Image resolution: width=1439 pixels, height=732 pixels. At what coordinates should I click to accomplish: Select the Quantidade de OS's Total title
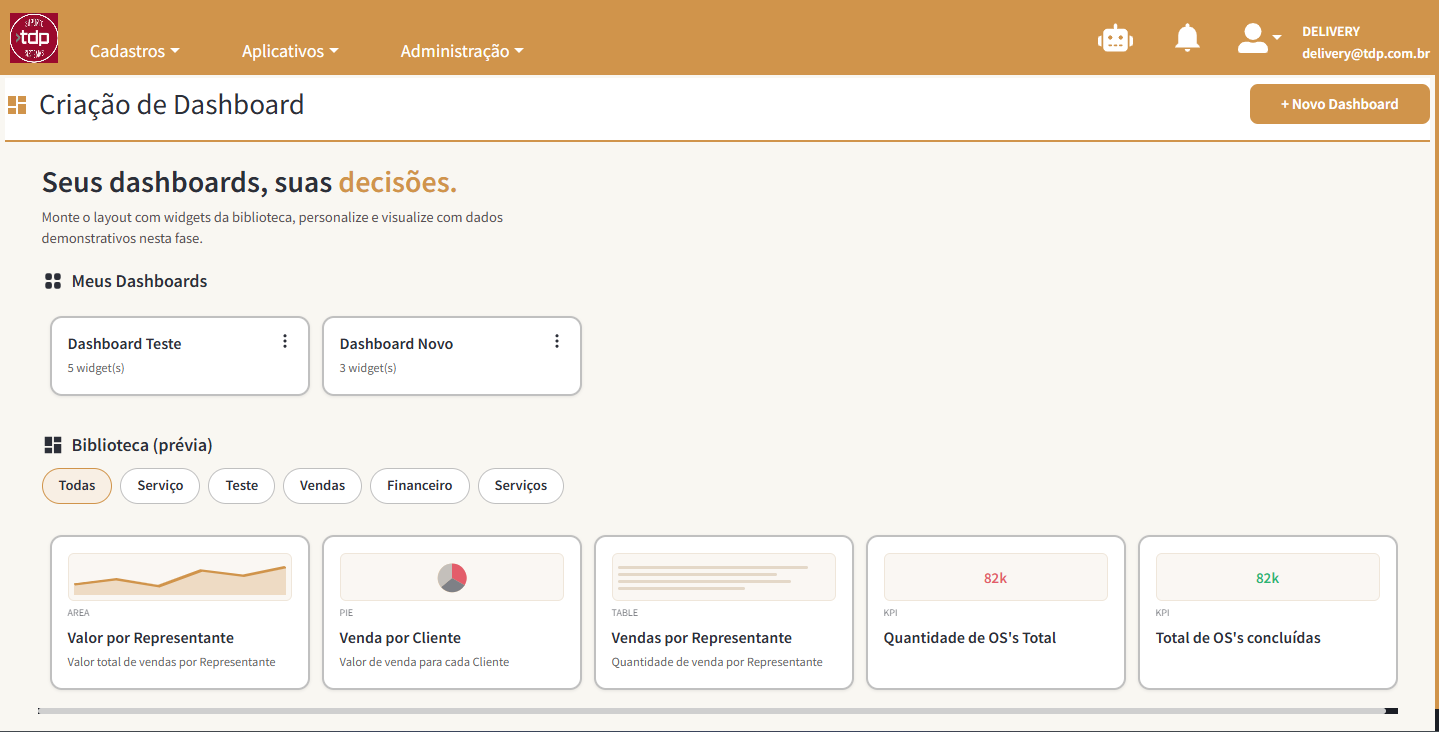[x=970, y=638]
